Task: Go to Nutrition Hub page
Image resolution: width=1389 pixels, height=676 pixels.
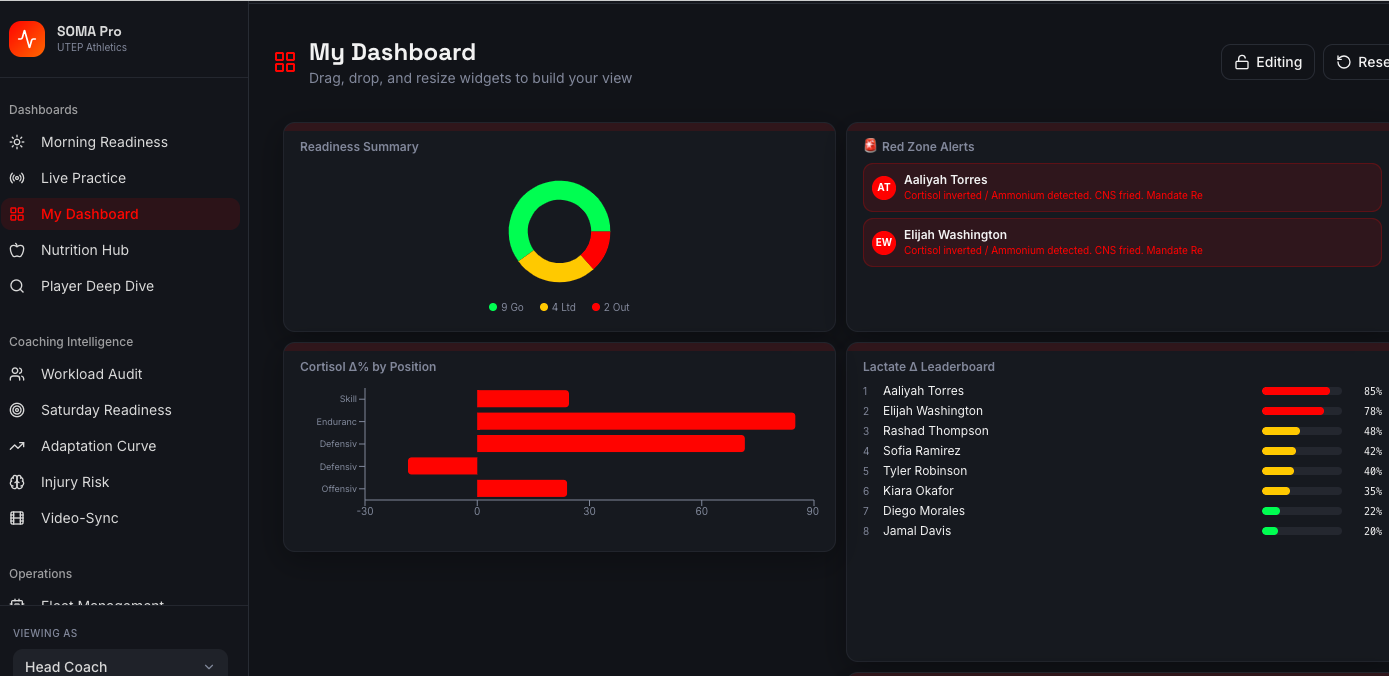Action: [x=85, y=250]
